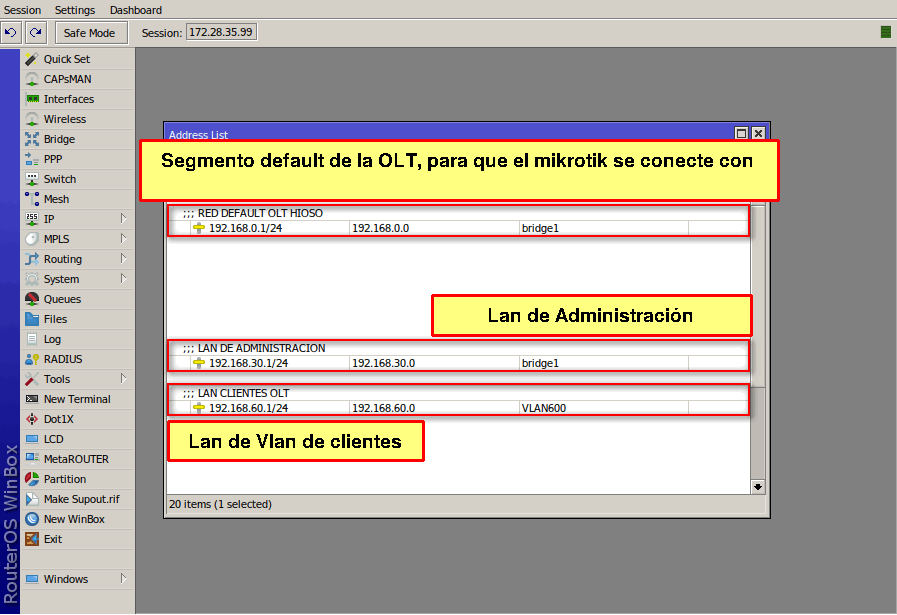Open the Bridge configuration

pyautogui.click(x=59, y=139)
